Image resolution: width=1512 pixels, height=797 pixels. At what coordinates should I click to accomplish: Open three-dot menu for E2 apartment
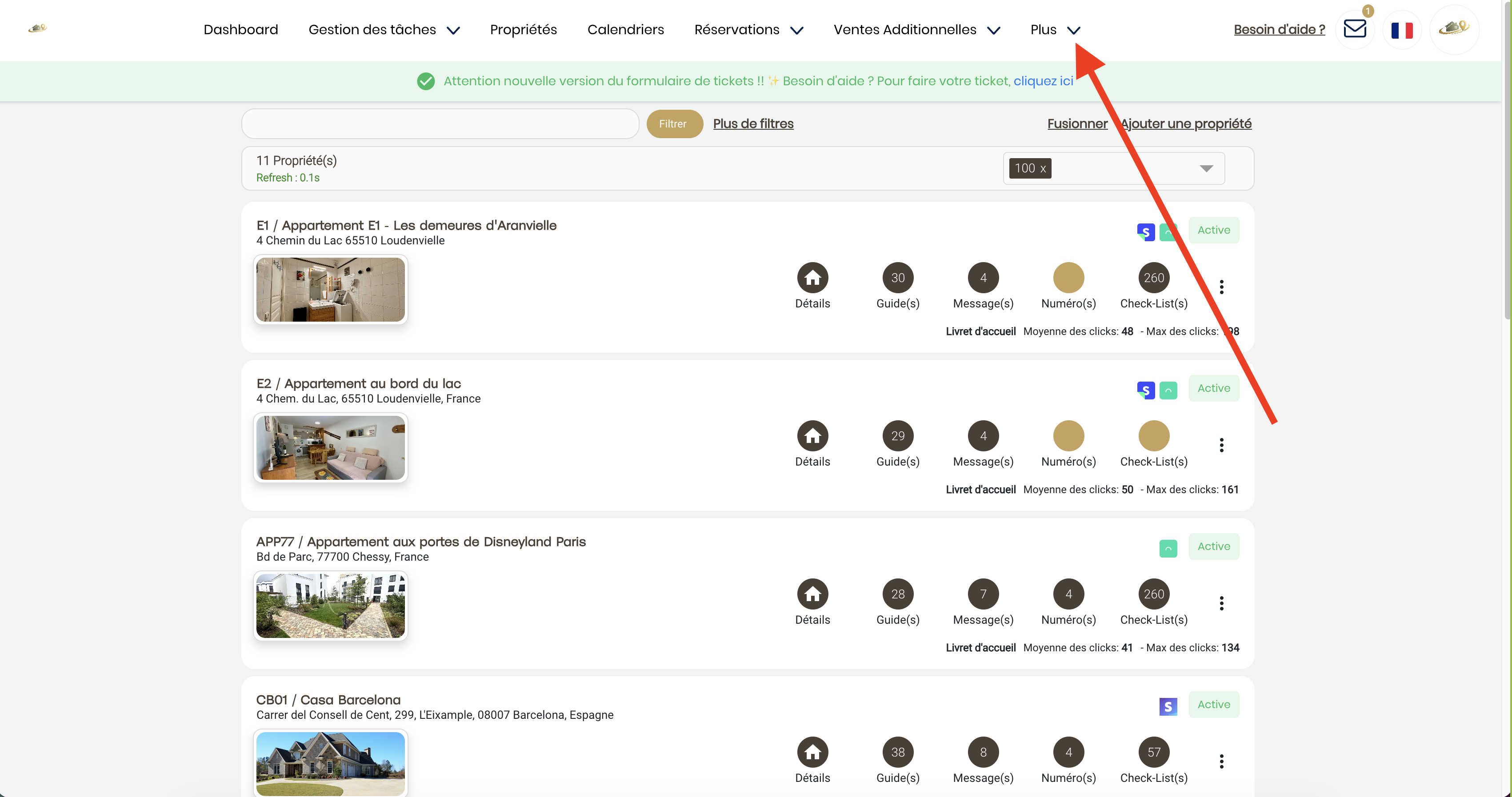click(1221, 445)
